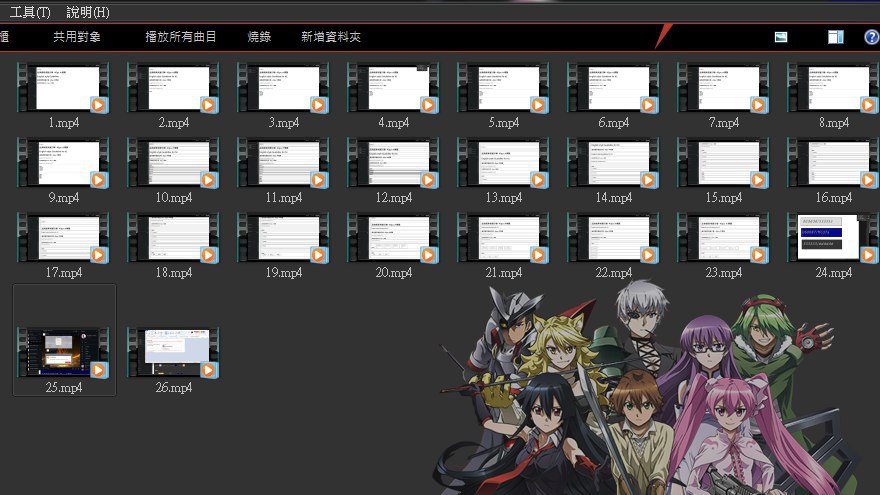Select the 5.mp4 video file icon
The width and height of the screenshot is (880, 495).
tap(503, 87)
